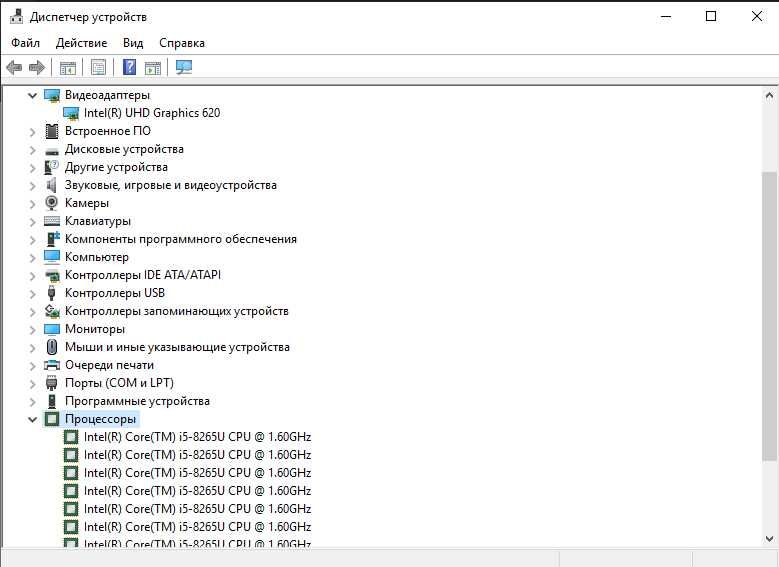The height and width of the screenshot is (567, 779).
Task: Click the Back arrow toolbar icon
Action: pyautogui.click(x=14, y=67)
